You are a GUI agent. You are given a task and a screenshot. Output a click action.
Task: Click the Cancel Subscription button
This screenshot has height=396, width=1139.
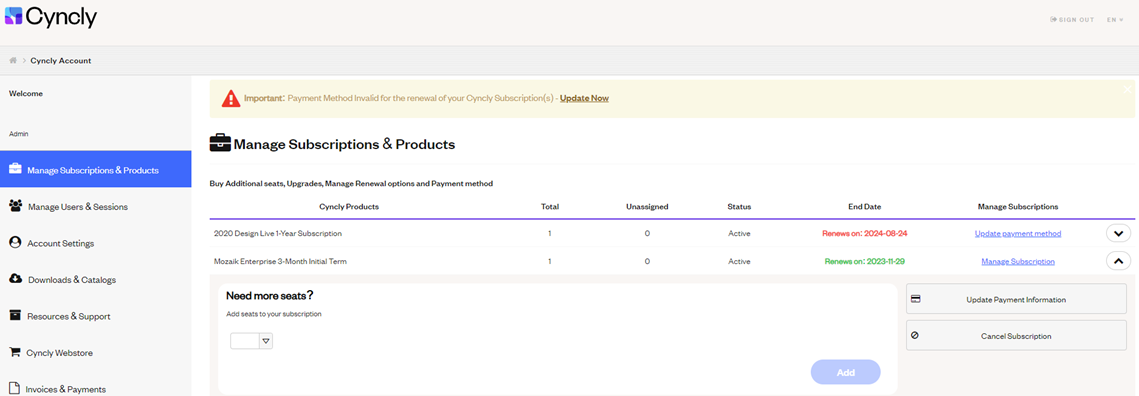(1016, 336)
